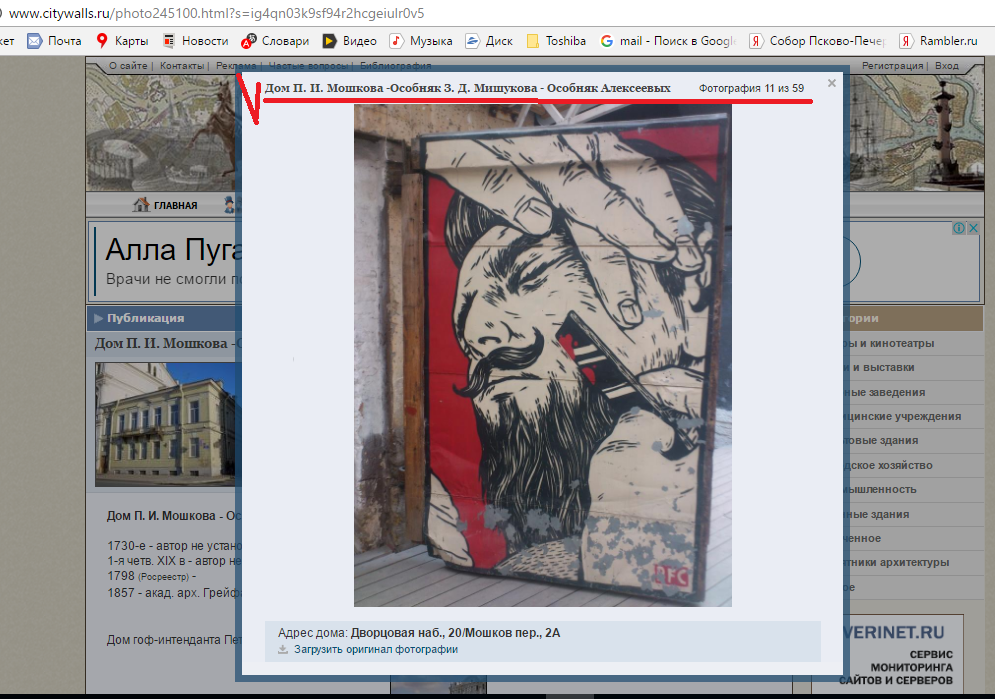Open the Реклама menu link
This screenshot has height=699, width=995.
(236, 65)
